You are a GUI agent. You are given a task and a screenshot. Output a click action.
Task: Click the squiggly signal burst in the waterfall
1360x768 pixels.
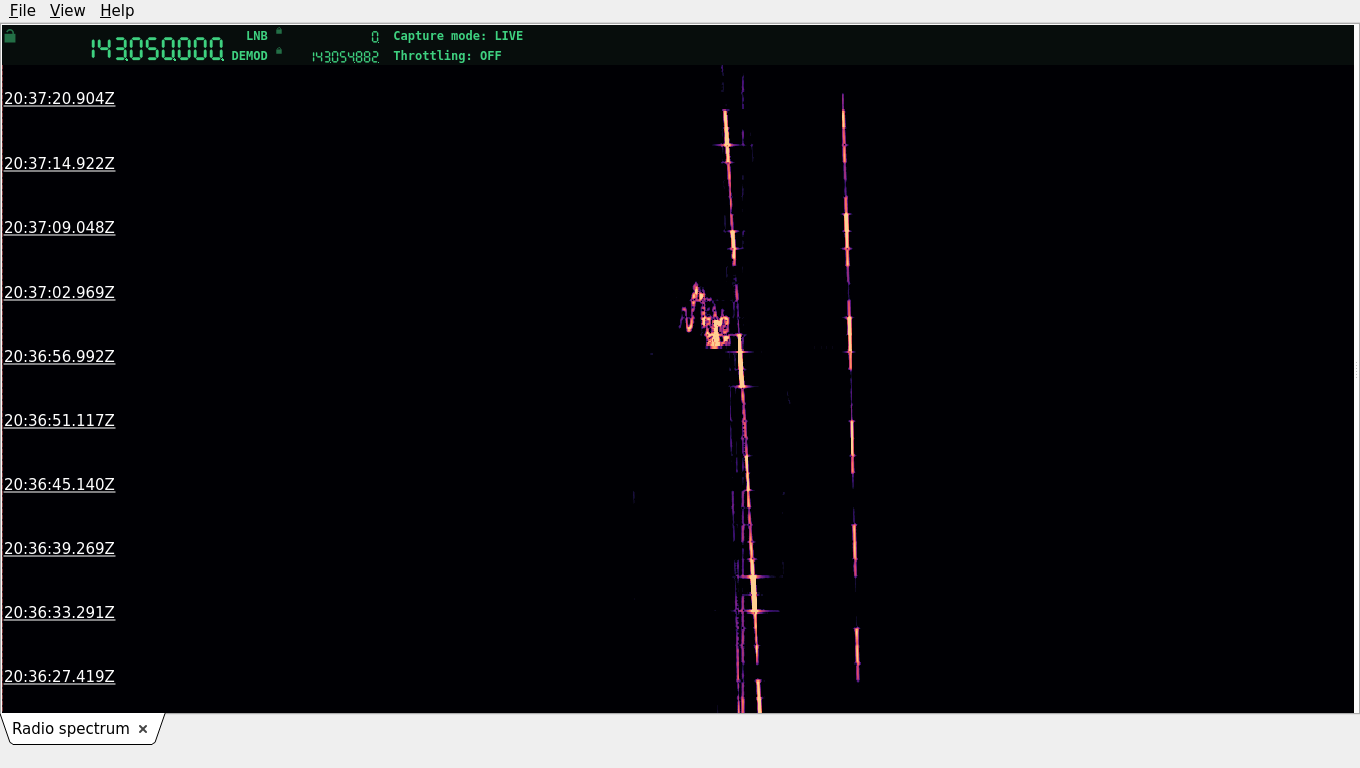click(705, 316)
